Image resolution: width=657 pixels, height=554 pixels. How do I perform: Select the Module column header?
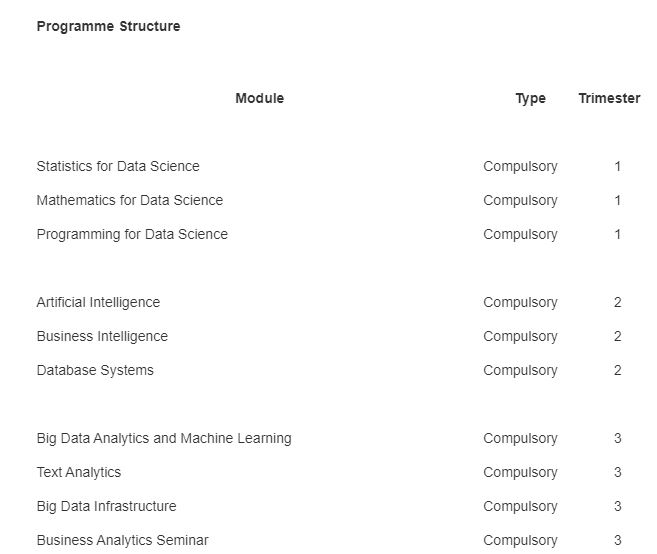pyautogui.click(x=260, y=98)
